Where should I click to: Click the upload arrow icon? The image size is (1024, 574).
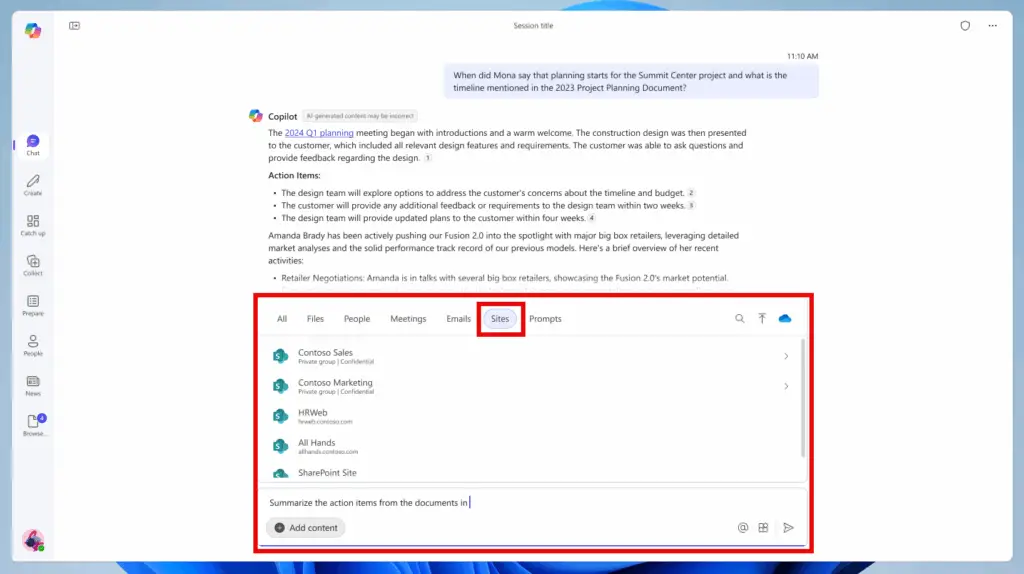(x=762, y=319)
